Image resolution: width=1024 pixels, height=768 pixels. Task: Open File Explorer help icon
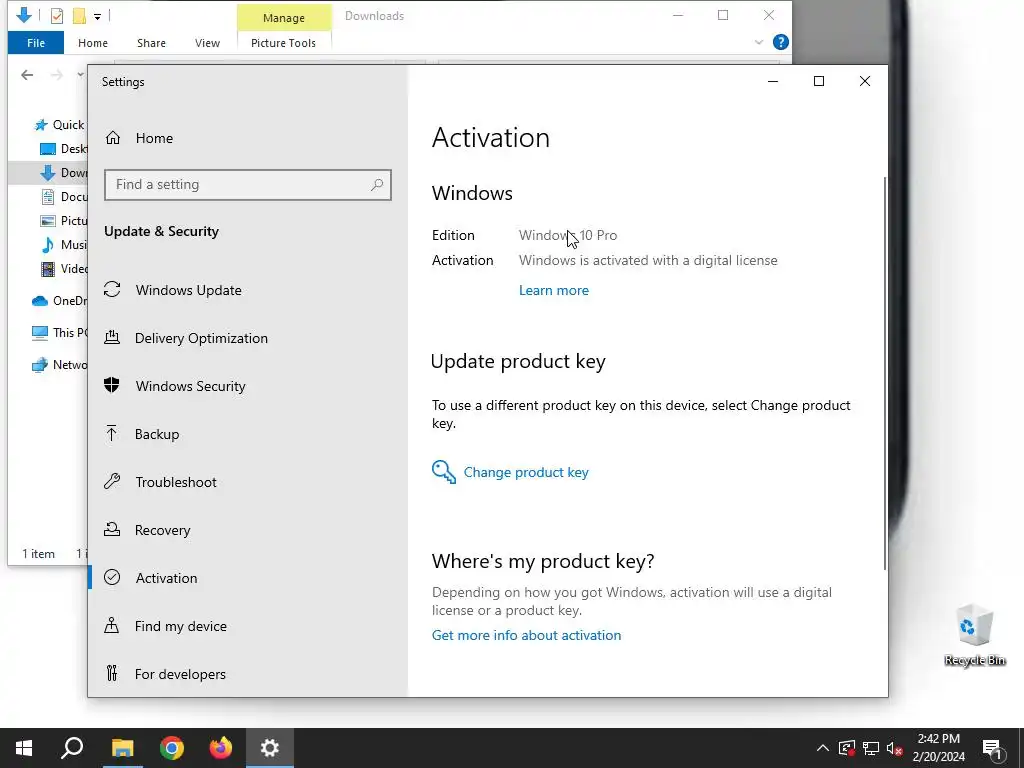coord(780,42)
